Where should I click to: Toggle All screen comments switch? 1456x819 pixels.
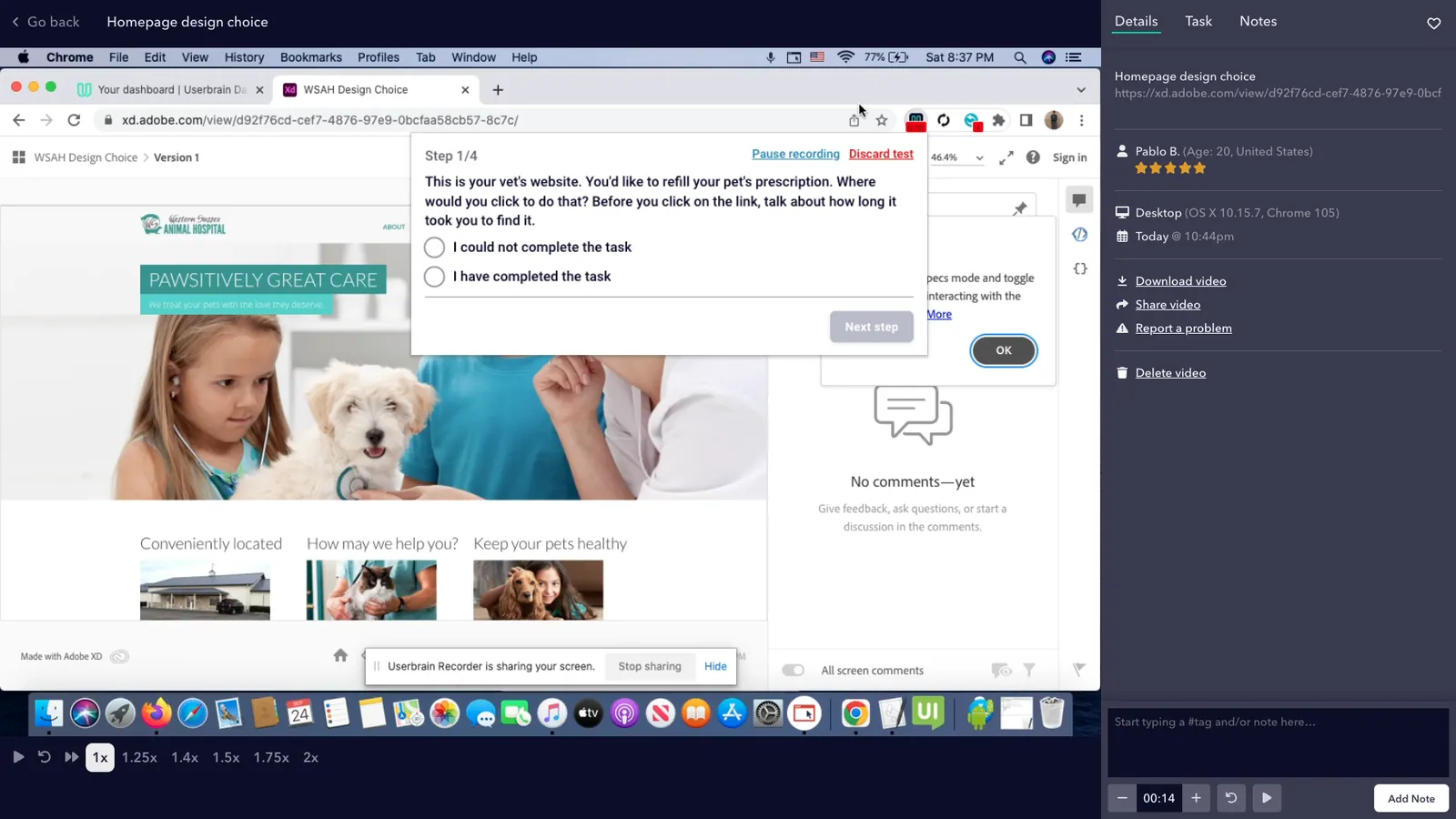[x=793, y=671]
